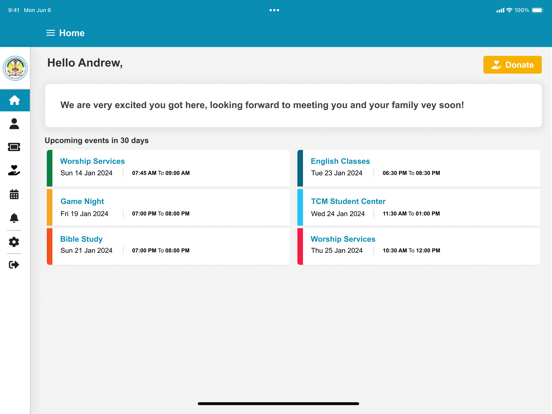This screenshot has width=552, height=414.
Task: Tap the '9:41' clock in status bar
Action: [x=14, y=10]
